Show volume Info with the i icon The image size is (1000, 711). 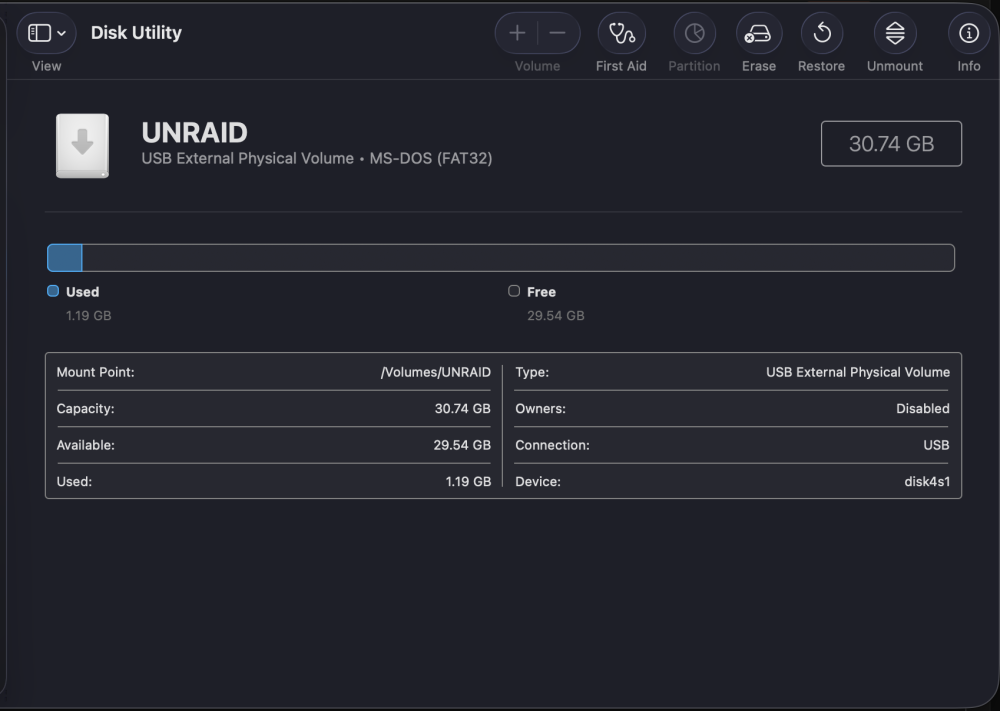point(969,33)
